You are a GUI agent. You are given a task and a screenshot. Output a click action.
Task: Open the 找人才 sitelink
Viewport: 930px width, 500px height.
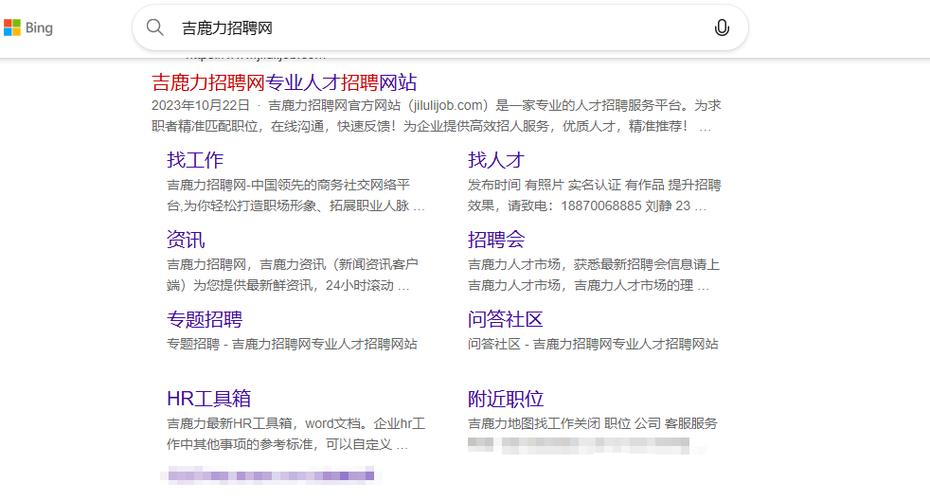pos(496,160)
